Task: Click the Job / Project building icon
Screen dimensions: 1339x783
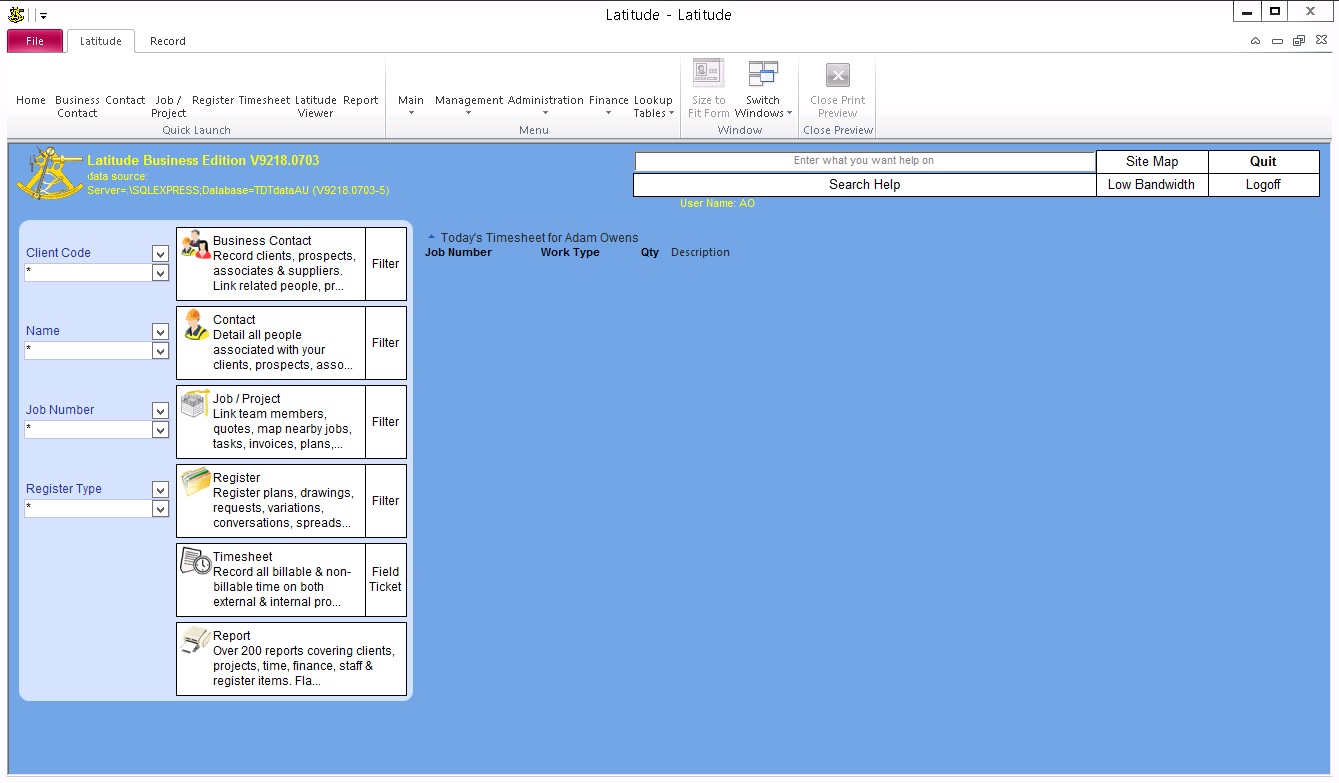Action: pyautogui.click(x=195, y=404)
